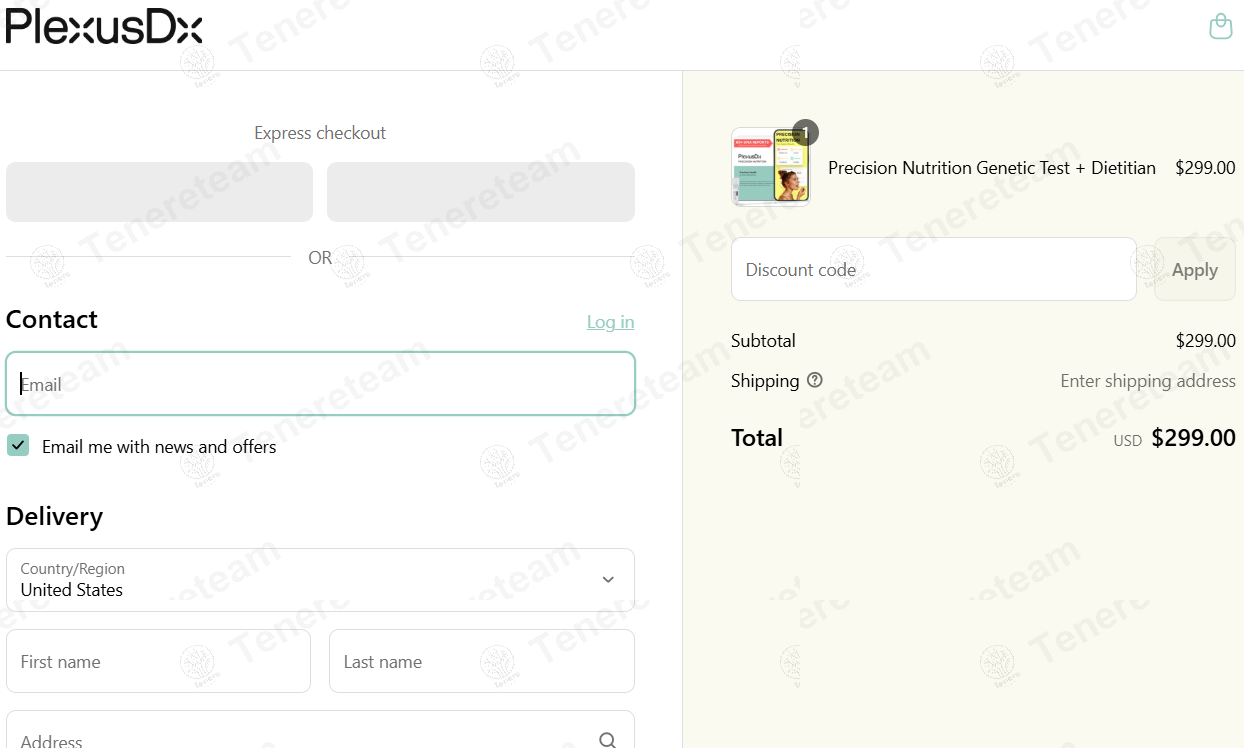This screenshot has width=1244, height=748.
Task: Uncheck Email me with news and offers
Action: (x=18, y=446)
